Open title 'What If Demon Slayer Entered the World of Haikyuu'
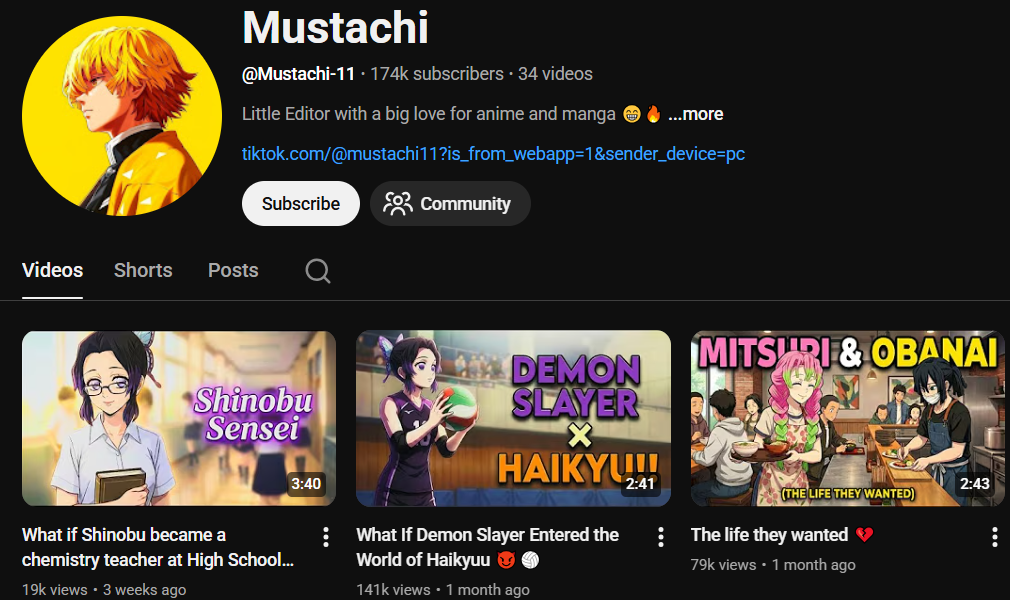This screenshot has width=1010, height=600. (487, 547)
